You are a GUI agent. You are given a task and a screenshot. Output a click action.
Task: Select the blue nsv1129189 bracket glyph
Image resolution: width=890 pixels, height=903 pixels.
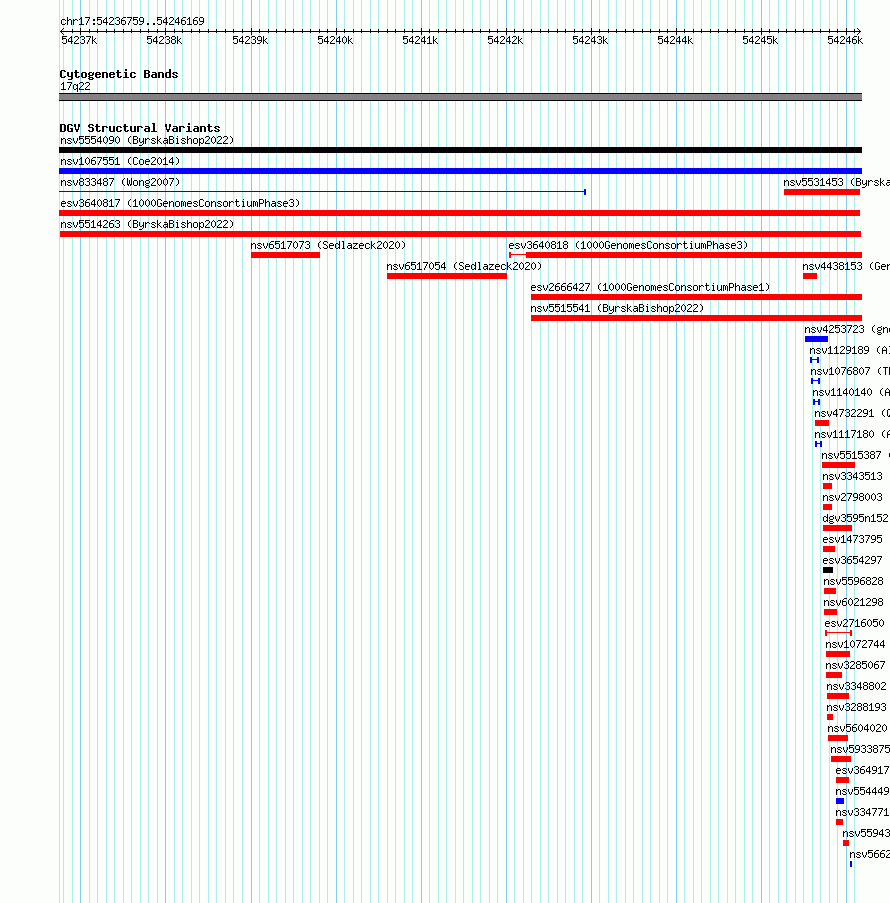815,361
